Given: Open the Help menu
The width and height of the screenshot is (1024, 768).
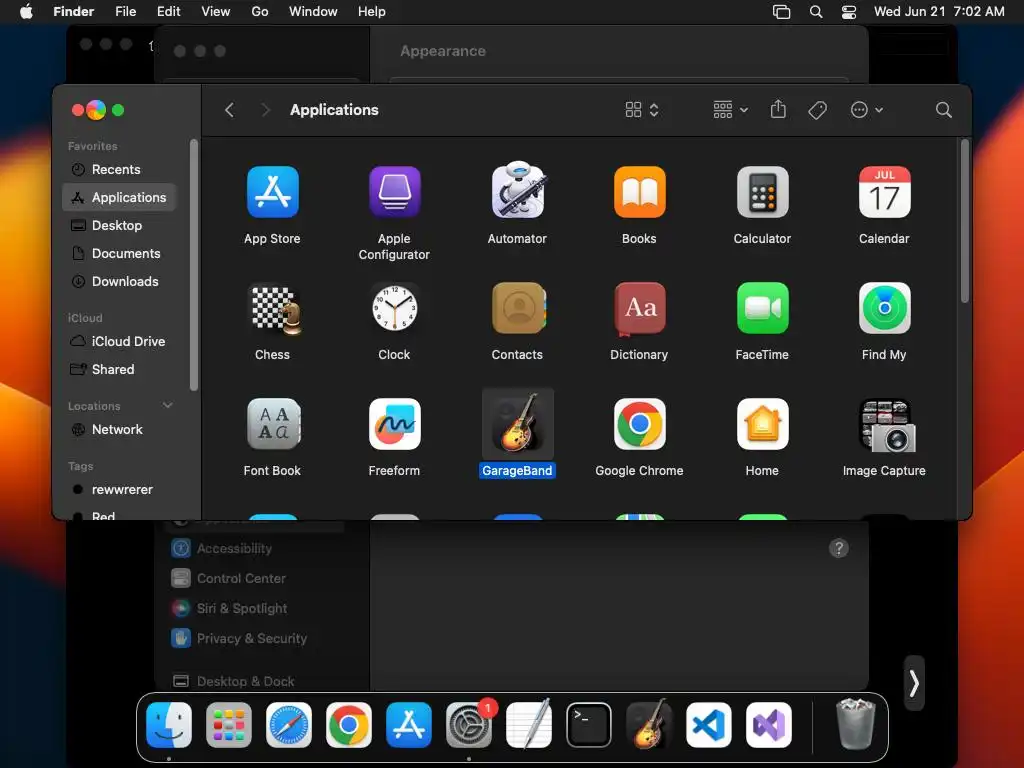Looking at the screenshot, I should (x=372, y=11).
